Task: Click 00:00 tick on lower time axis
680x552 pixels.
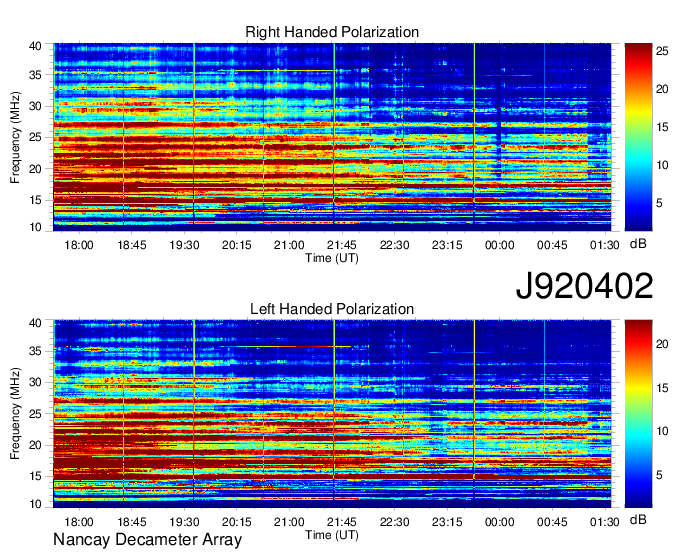Action: (500, 522)
